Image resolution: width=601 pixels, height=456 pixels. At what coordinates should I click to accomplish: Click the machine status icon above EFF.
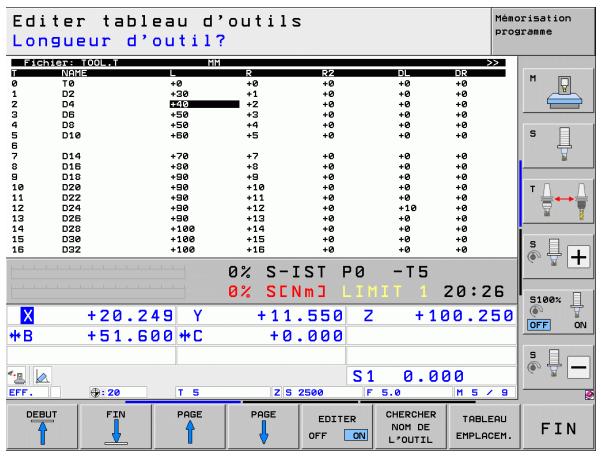pos(17,376)
